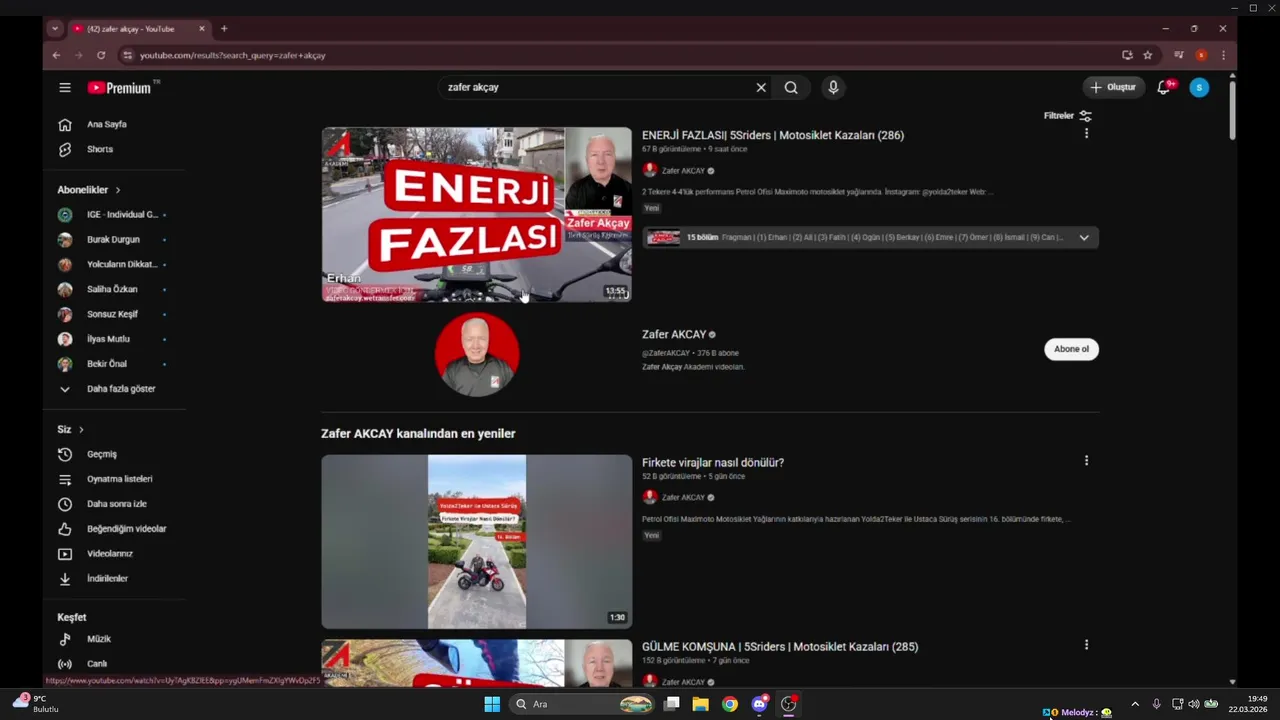Open the YouTube account avatar menu
1280x720 pixels.
(1199, 88)
